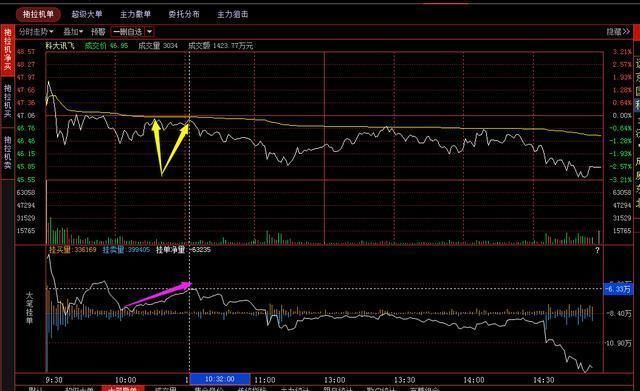Switch to the 超级大单 tab

pyautogui.click(x=87, y=14)
